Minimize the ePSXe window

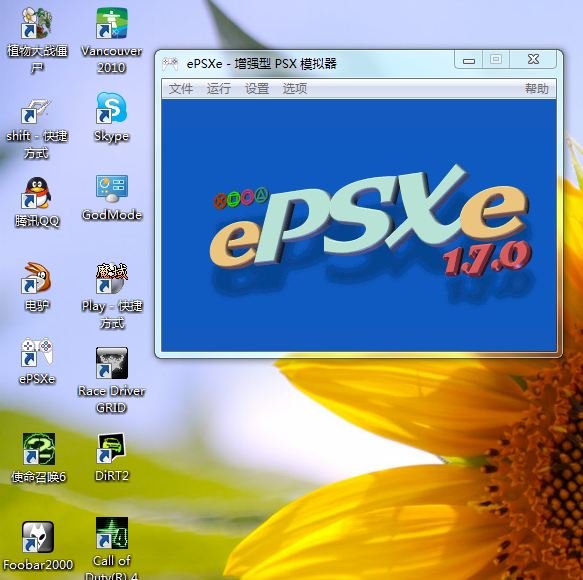coord(468,59)
